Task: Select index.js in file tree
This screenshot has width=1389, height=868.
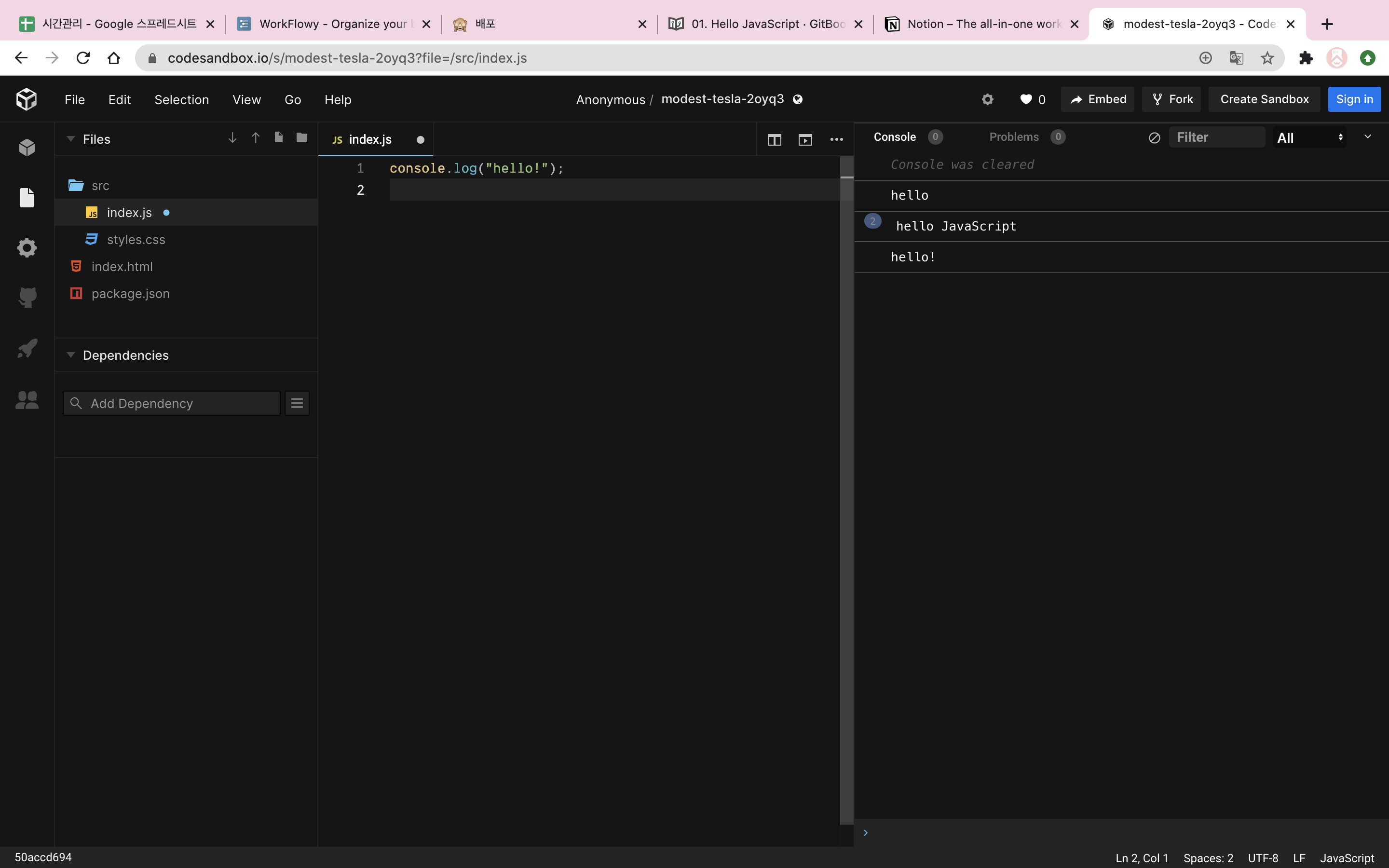Action: (x=186, y=212)
